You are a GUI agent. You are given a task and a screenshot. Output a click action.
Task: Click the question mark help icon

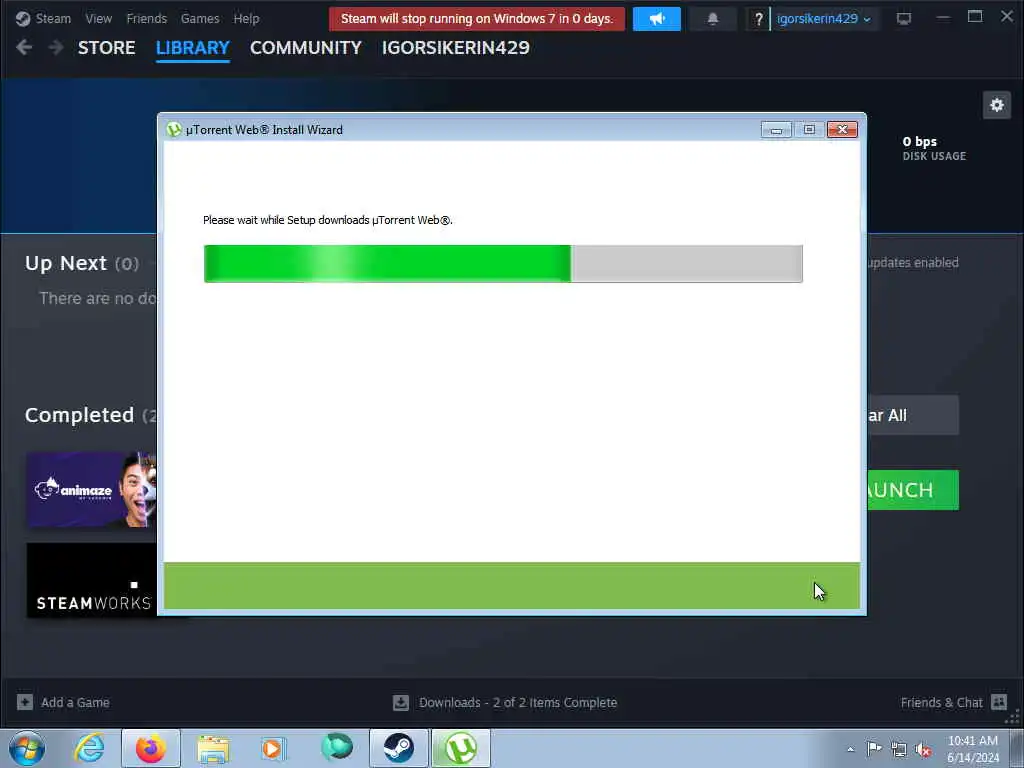[x=758, y=19]
